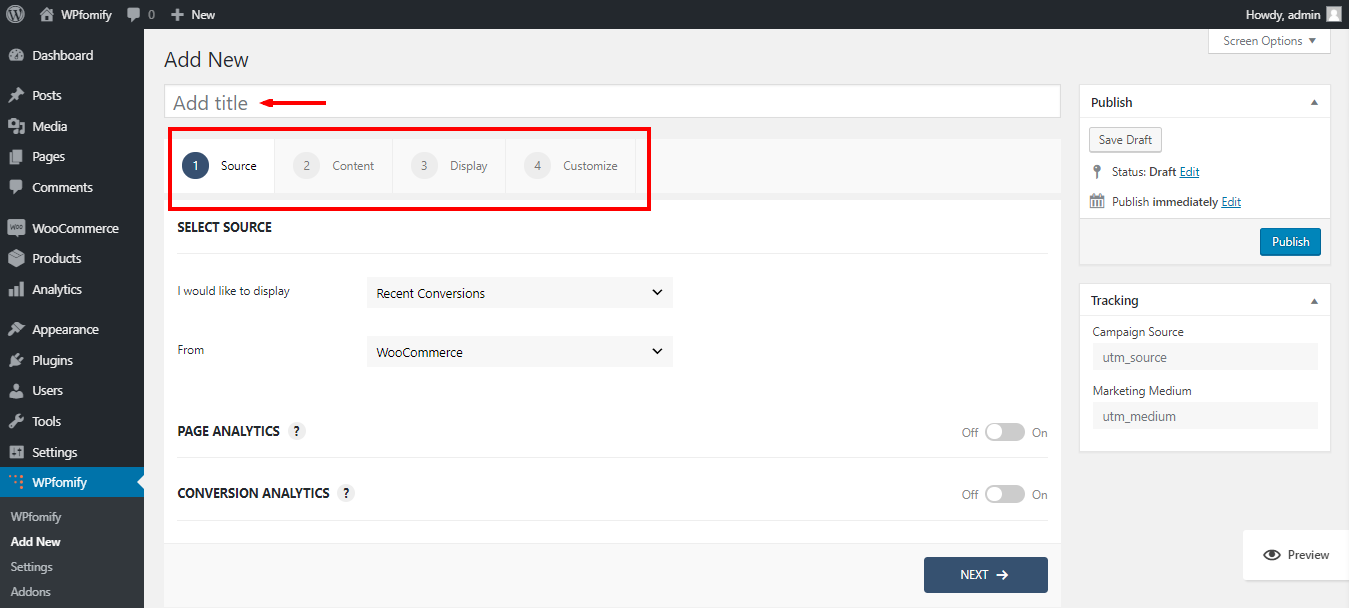Open the Addons submenu item
Image resolution: width=1349 pixels, height=608 pixels.
click(31, 592)
